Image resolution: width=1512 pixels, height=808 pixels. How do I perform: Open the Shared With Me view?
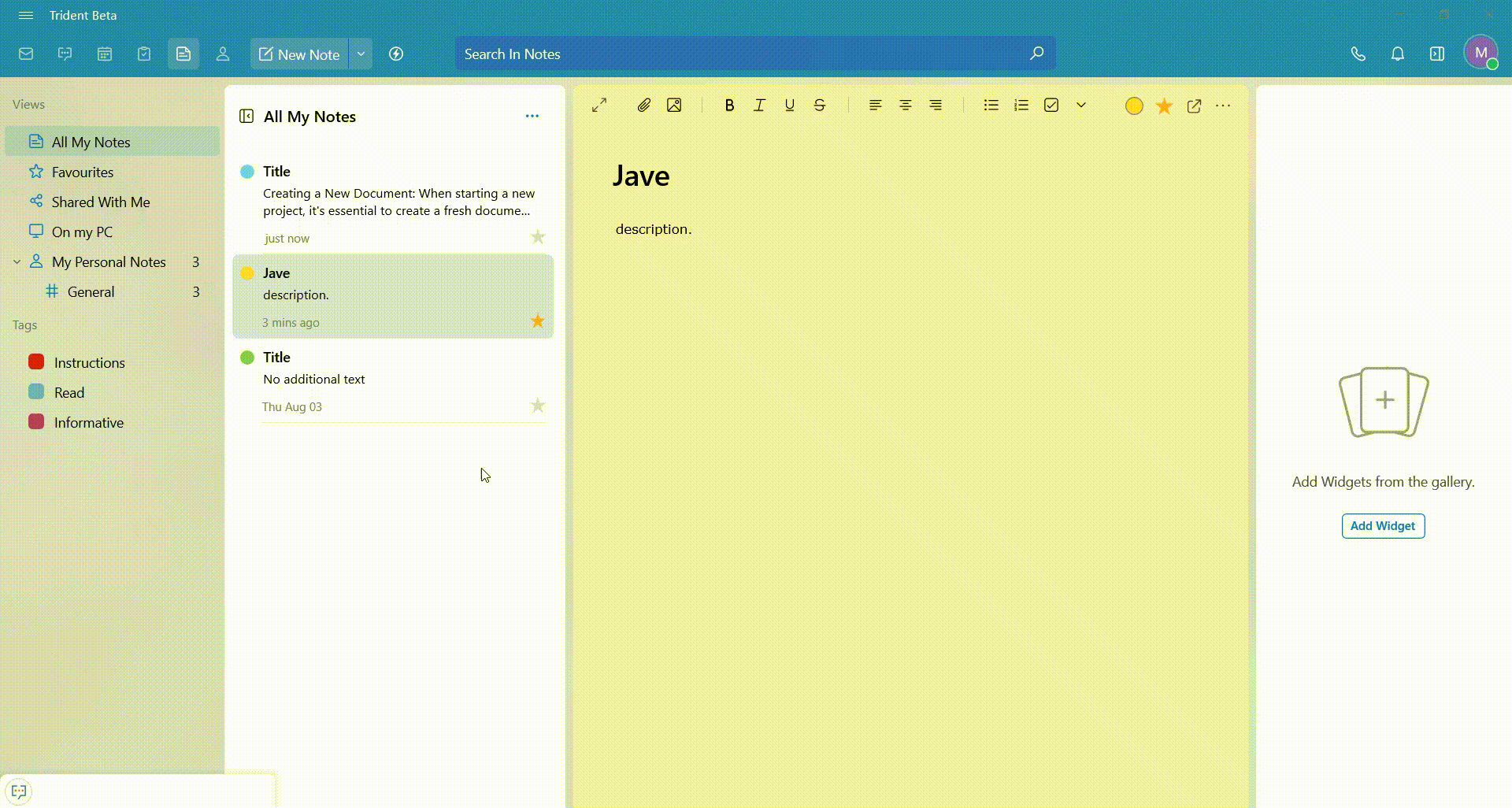100,202
